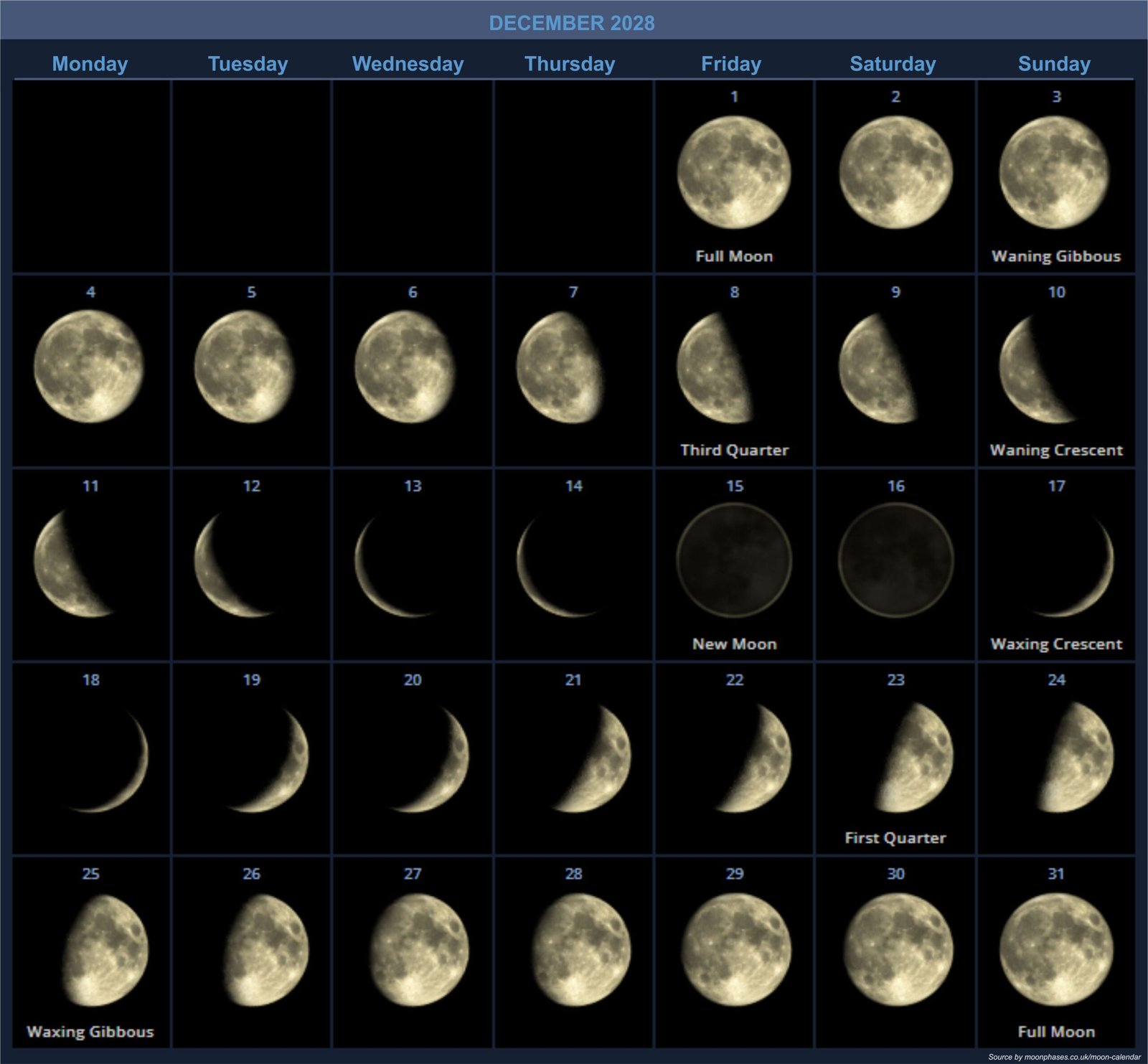Select the full moon image on December 31
The image size is (1148, 1064).
(x=1056, y=950)
